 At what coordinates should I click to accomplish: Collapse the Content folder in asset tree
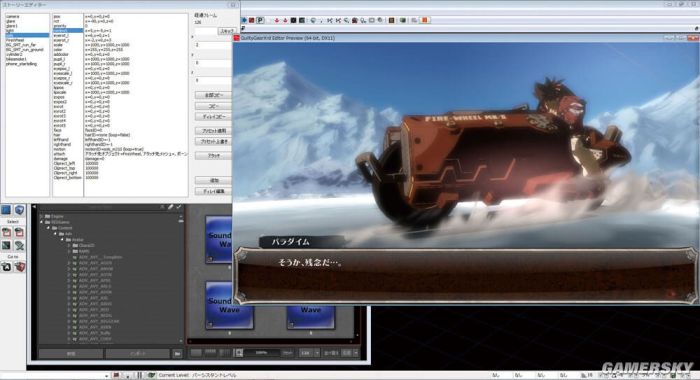tap(49, 228)
